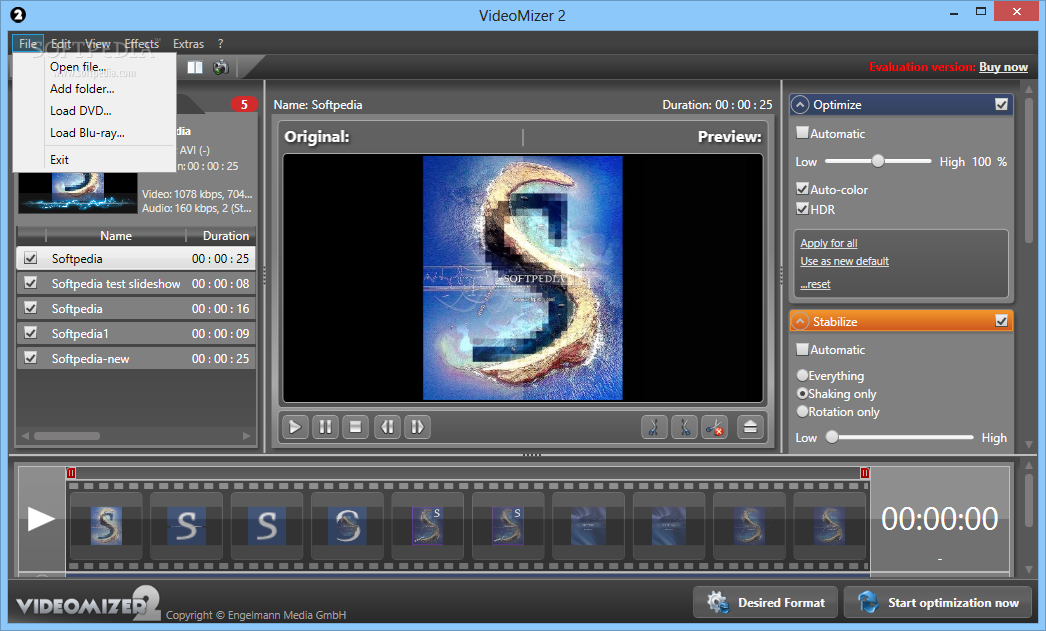Pause the preview playback
This screenshot has height=631, width=1046.
coord(325,427)
